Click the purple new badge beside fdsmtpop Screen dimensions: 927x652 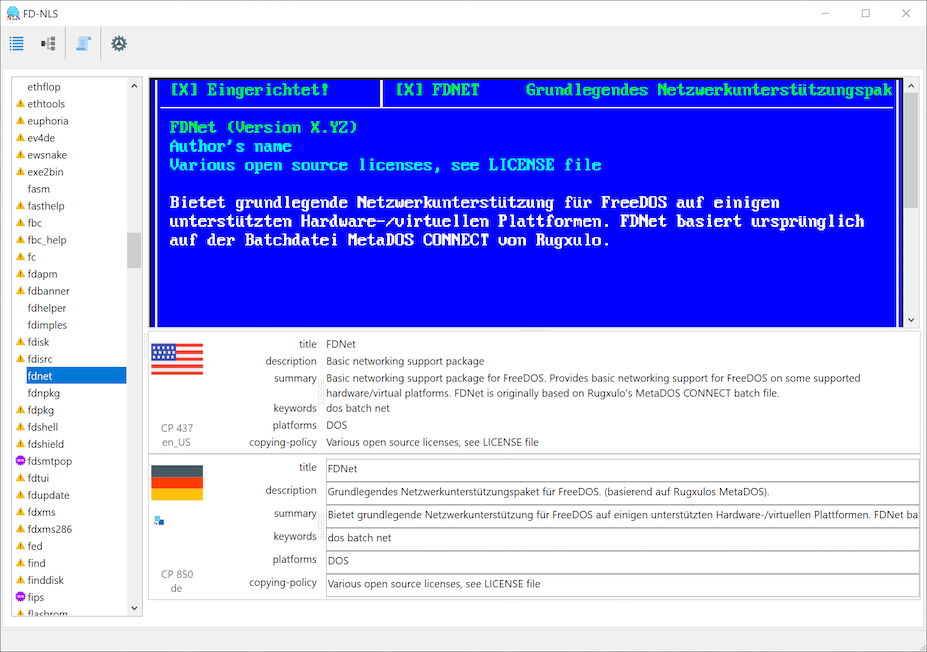(20, 461)
